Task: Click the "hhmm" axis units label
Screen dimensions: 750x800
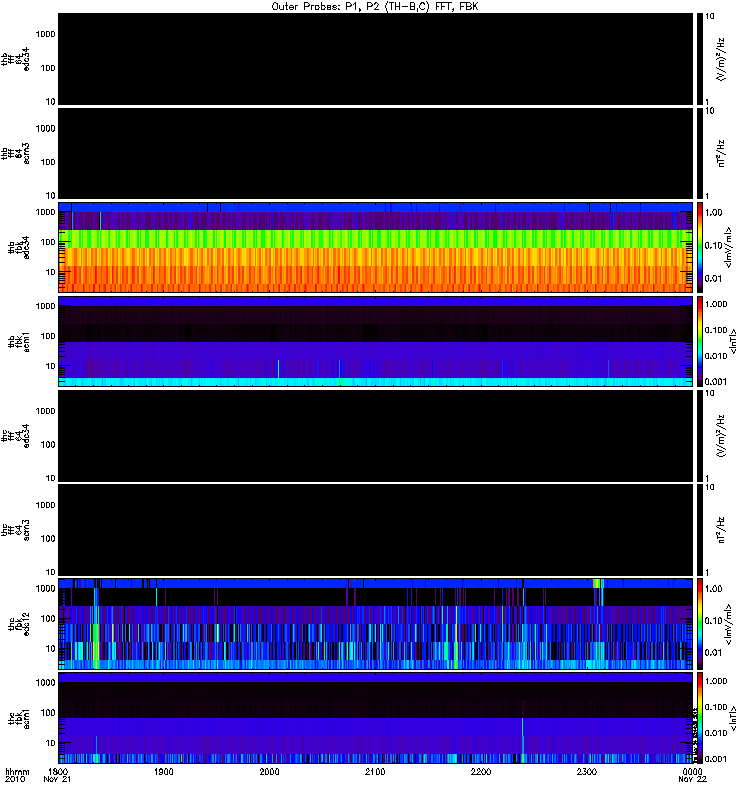Action: [x=17, y=771]
